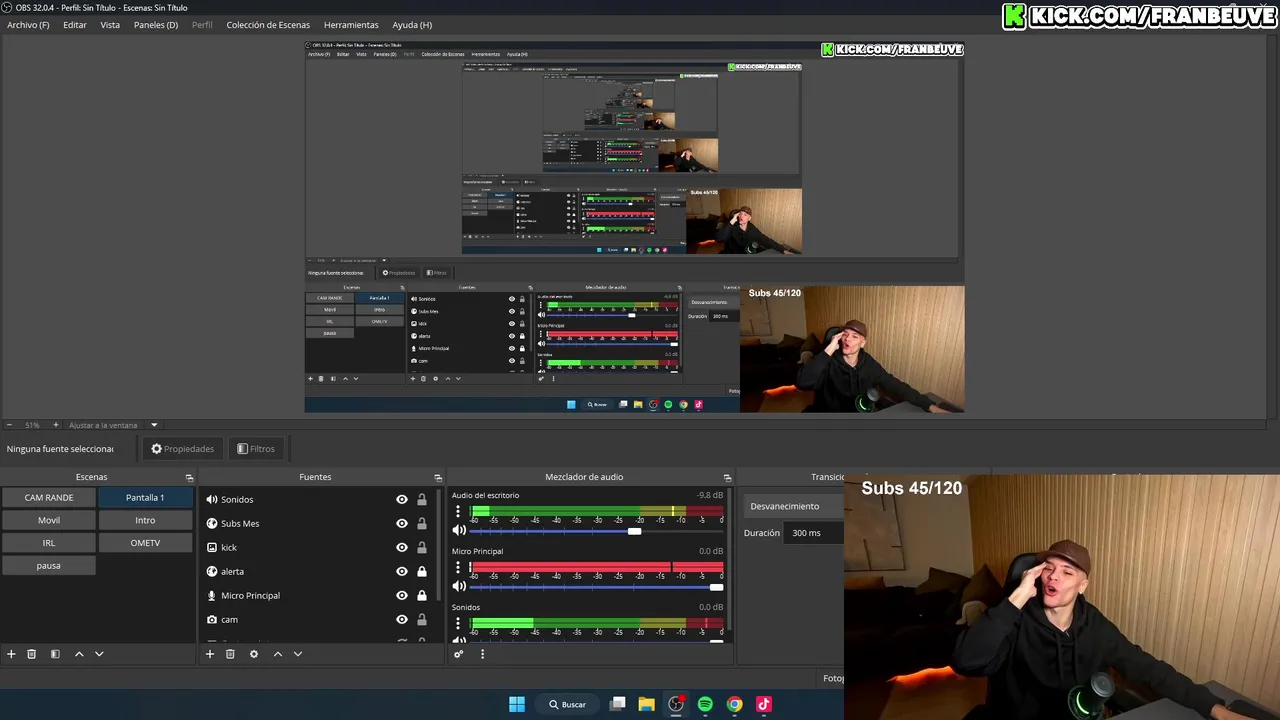The image size is (1280, 720).
Task: Open options dots for Micro Principal channel
Action: pyautogui.click(x=459, y=568)
